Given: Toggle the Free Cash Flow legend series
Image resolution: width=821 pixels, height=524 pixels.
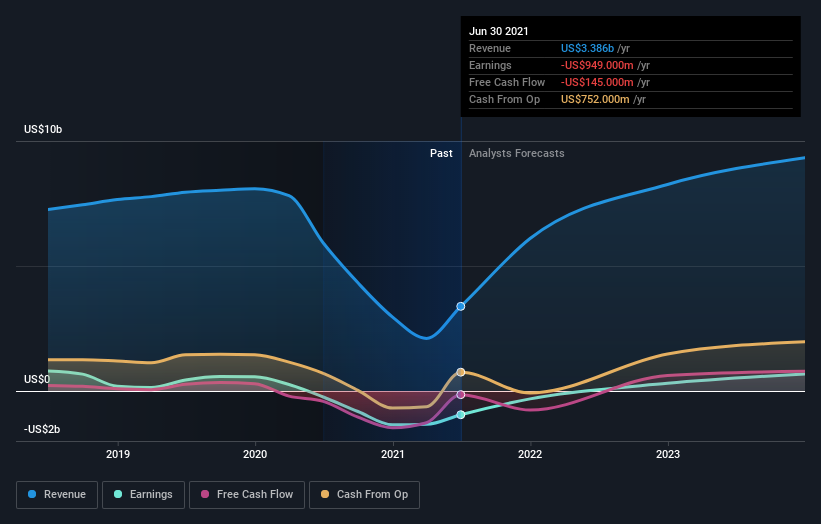Looking at the screenshot, I should point(247,495).
